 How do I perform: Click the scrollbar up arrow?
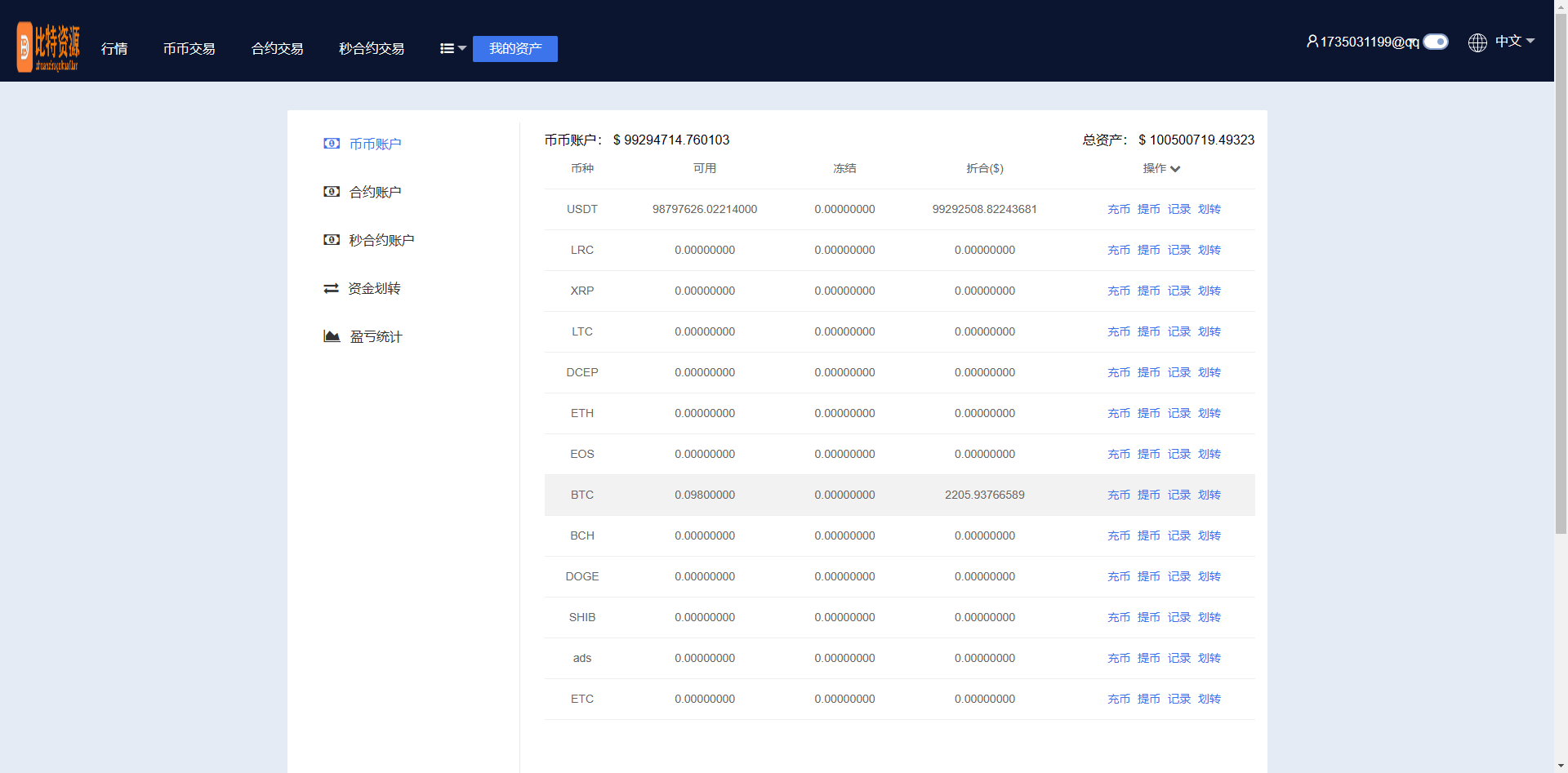pyautogui.click(x=1561, y=7)
